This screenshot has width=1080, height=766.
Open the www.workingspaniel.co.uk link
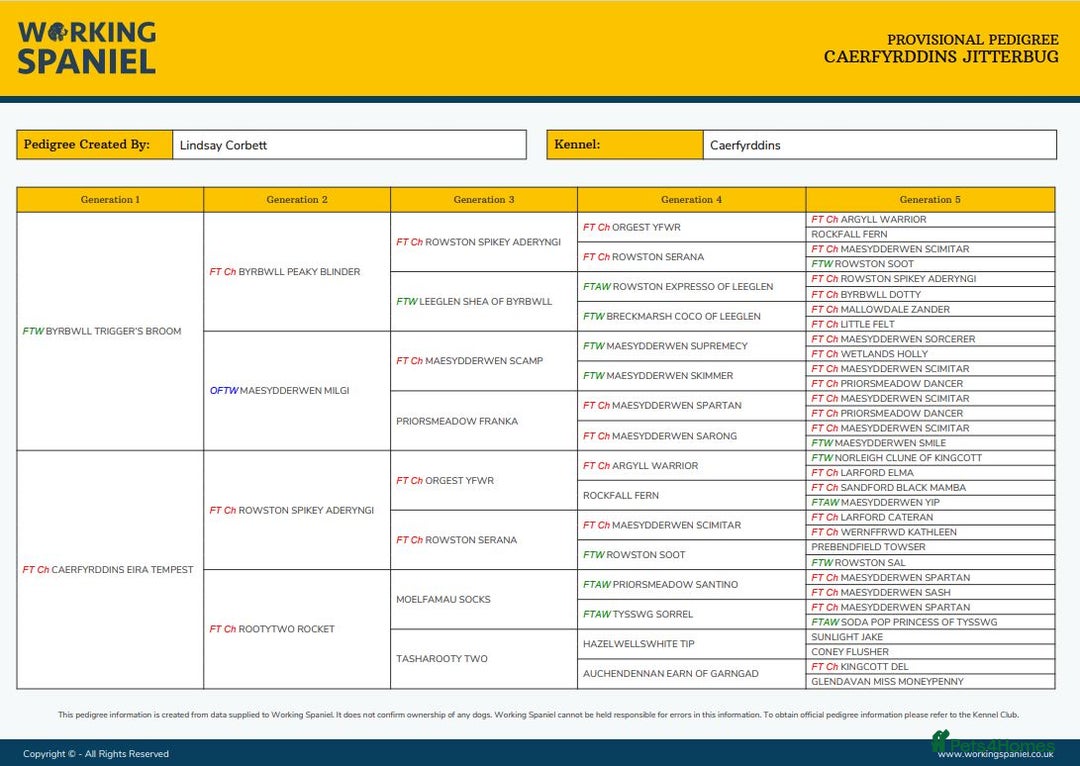pyautogui.click(x=995, y=755)
